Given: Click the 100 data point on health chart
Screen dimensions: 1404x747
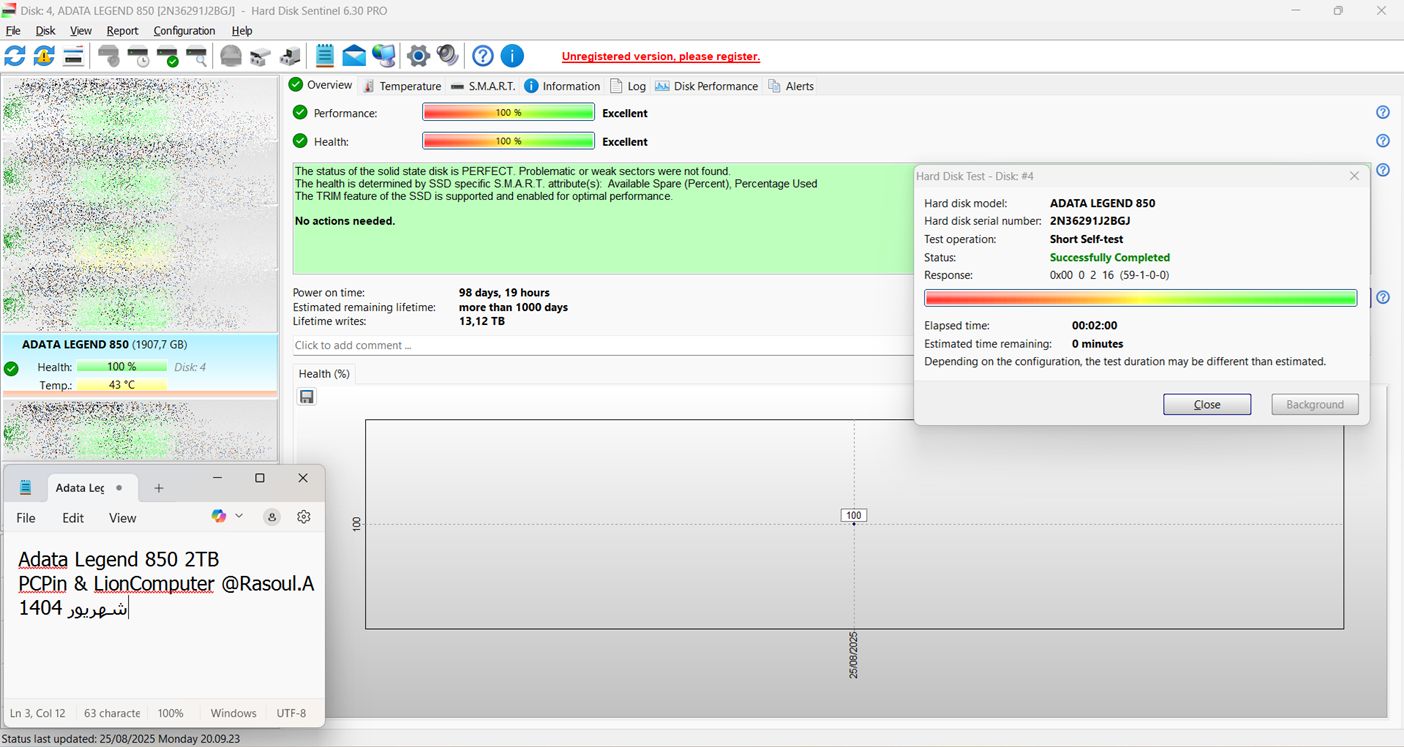Looking at the screenshot, I should tap(853, 516).
